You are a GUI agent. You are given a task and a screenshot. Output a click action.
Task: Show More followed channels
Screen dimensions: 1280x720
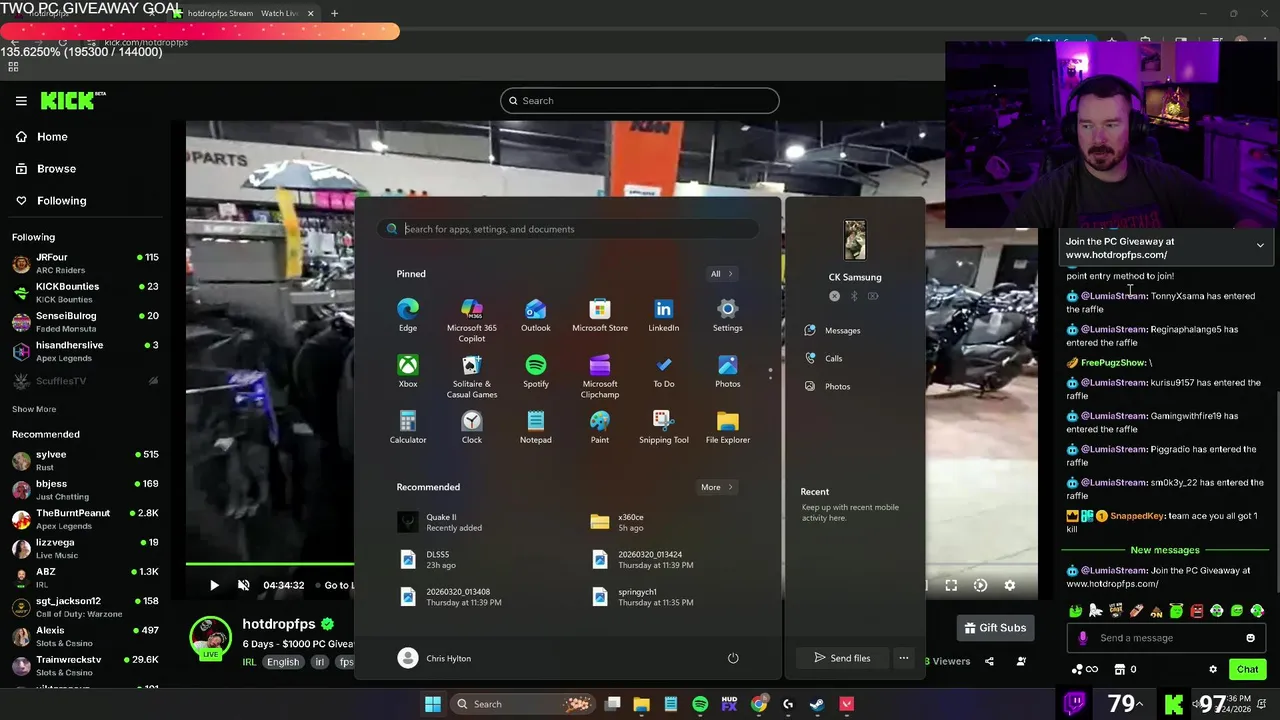34,409
